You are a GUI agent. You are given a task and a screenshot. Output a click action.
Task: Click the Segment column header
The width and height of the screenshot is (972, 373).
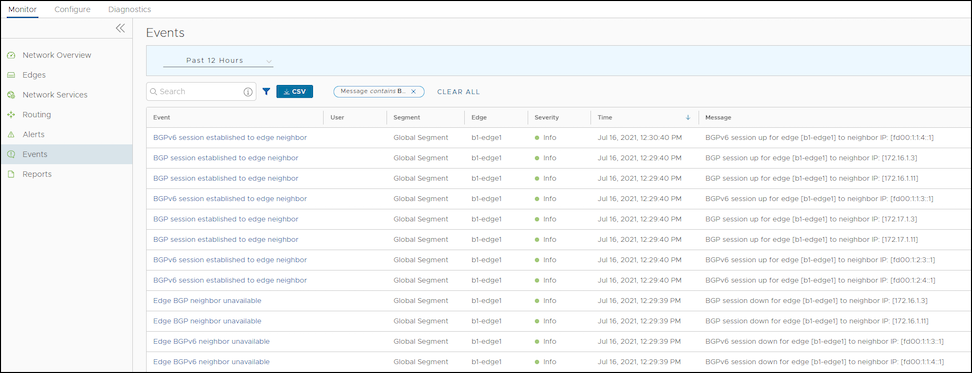(x=407, y=117)
